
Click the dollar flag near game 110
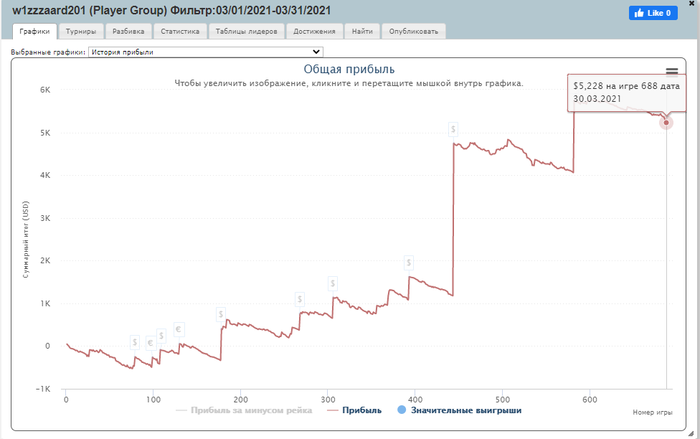(161, 336)
